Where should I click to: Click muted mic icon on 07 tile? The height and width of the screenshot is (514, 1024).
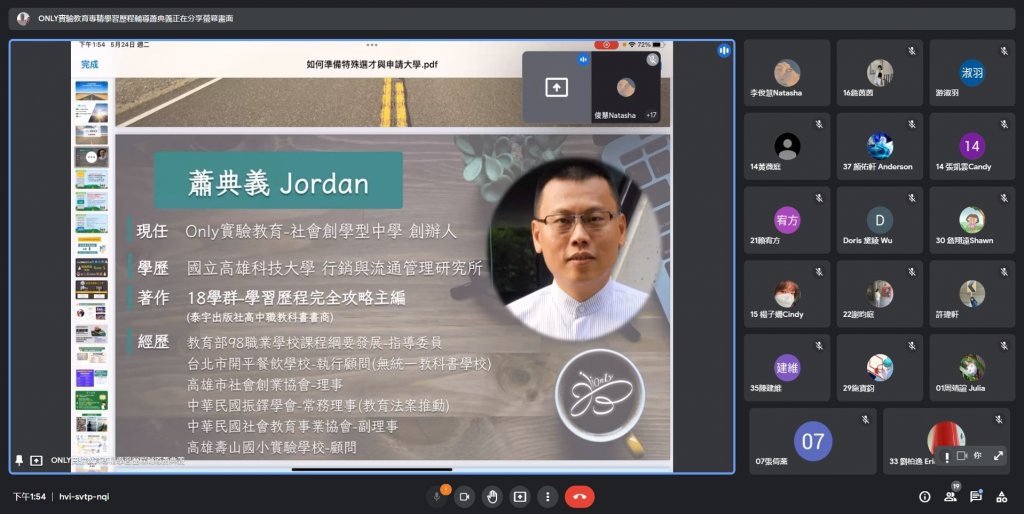[x=865, y=419]
